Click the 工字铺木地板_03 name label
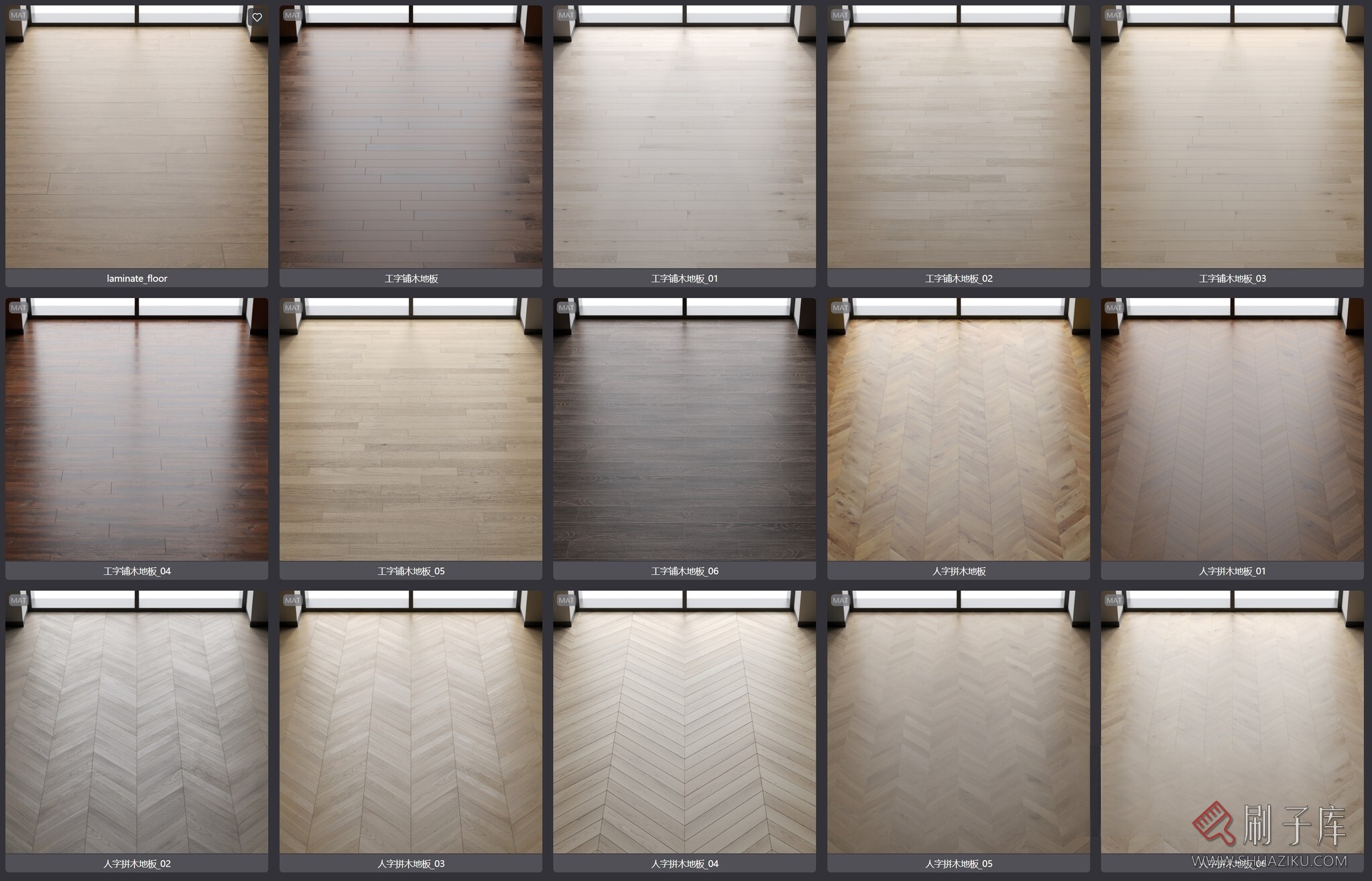The width and height of the screenshot is (1372, 881). click(x=1232, y=278)
